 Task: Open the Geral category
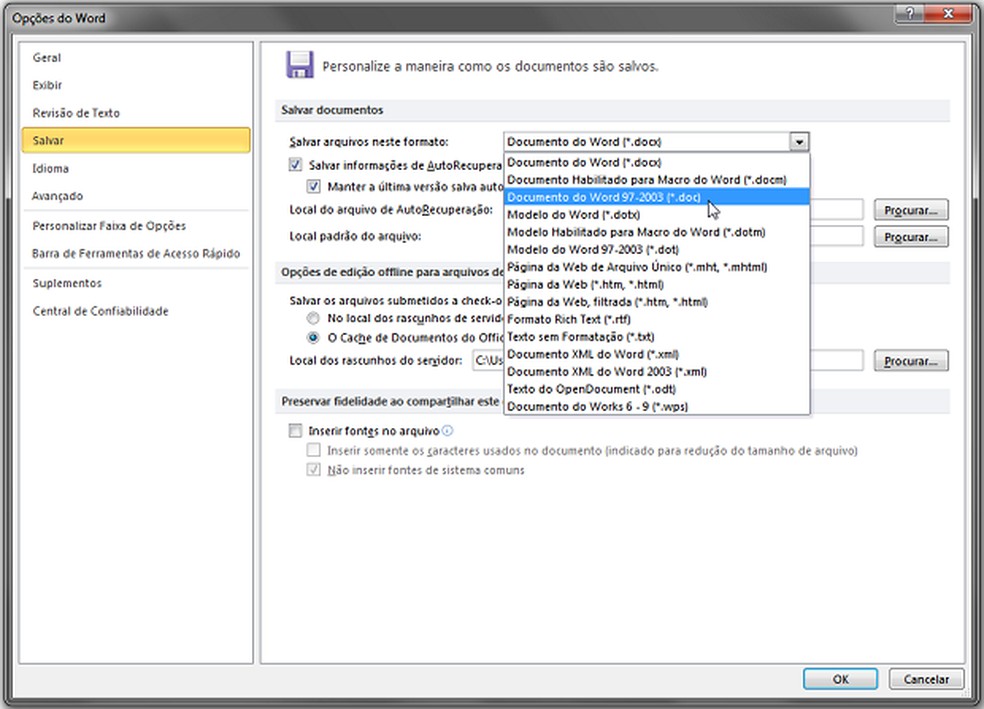136,58
